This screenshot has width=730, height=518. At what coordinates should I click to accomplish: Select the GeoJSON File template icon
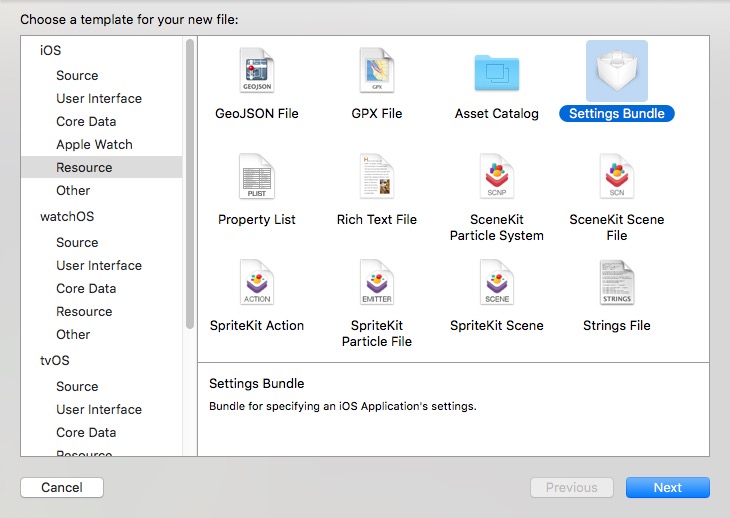[x=257, y=71]
